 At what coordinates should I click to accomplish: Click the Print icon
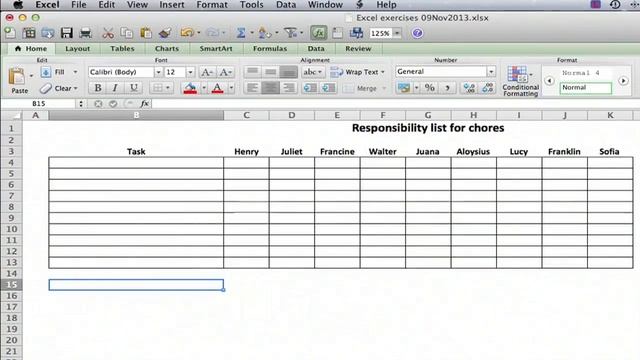click(85, 33)
